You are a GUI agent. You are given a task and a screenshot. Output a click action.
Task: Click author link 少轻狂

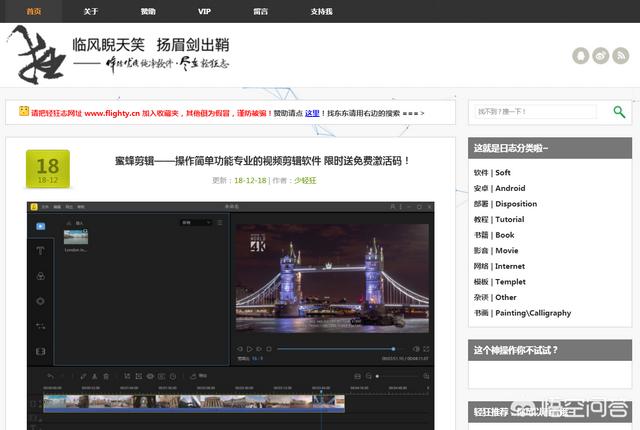304,180
